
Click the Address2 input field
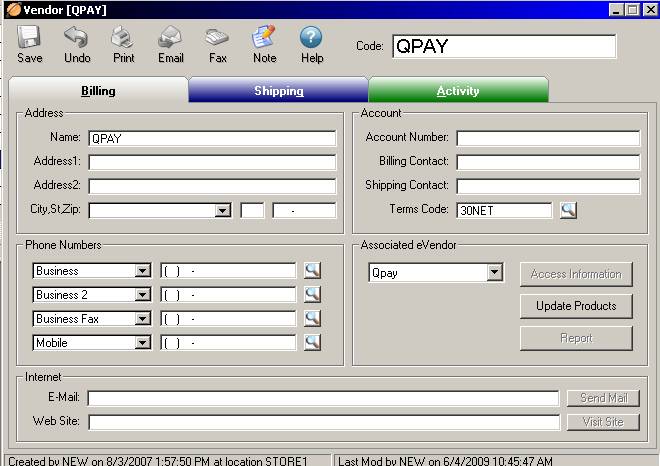213,186
